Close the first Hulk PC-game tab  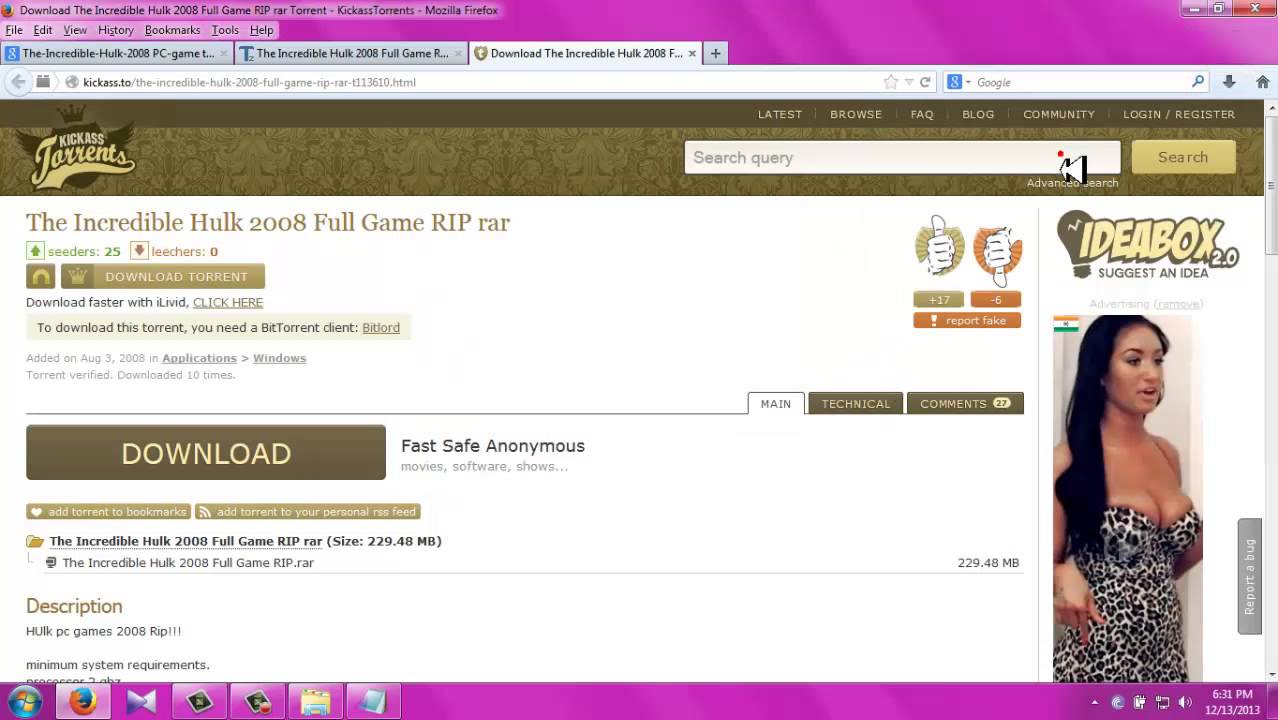click(x=225, y=53)
